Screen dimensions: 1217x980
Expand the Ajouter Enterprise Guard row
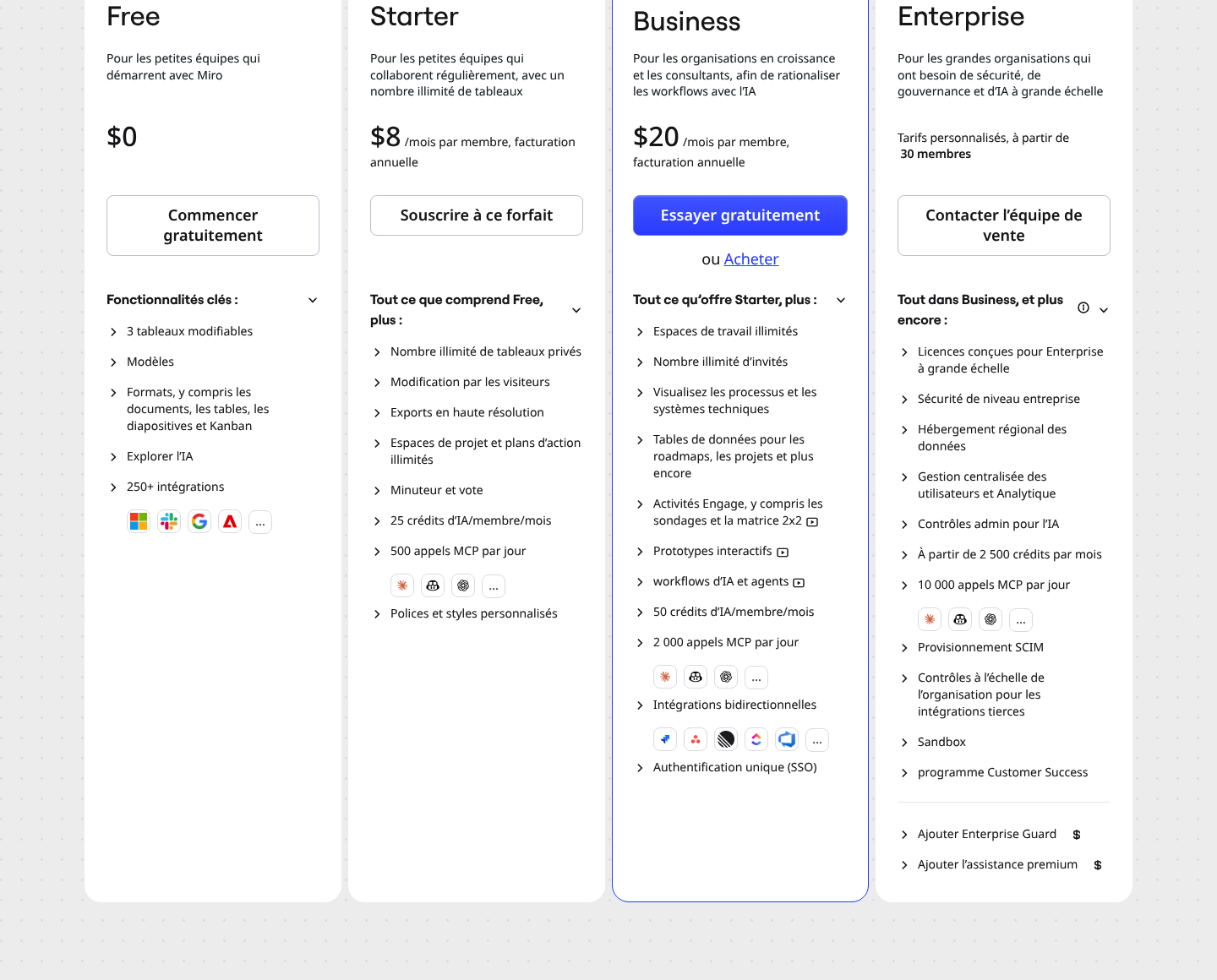[x=977, y=834]
